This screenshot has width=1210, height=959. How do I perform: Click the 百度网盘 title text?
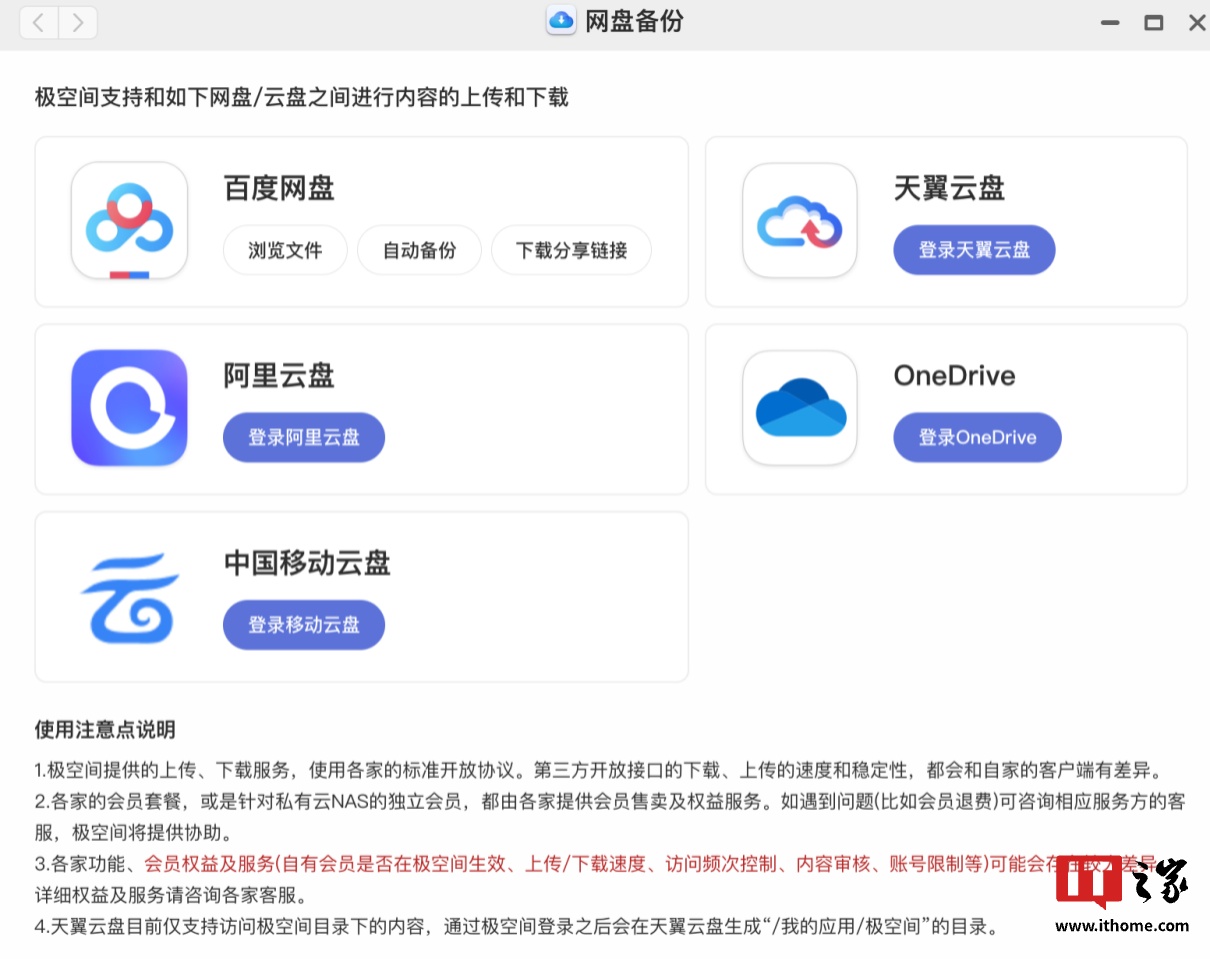point(279,188)
